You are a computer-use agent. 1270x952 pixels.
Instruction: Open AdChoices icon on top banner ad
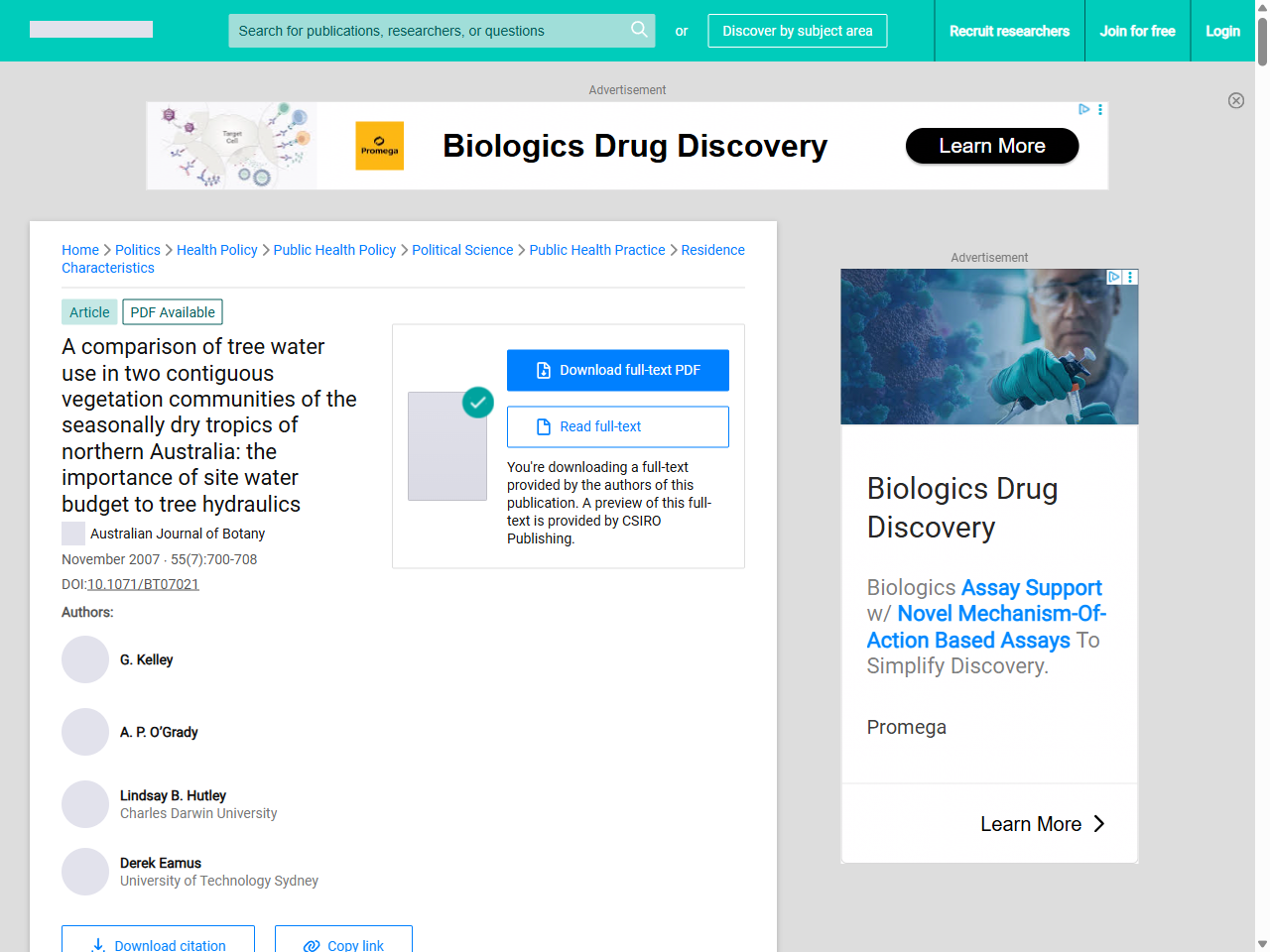click(x=1084, y=109)
